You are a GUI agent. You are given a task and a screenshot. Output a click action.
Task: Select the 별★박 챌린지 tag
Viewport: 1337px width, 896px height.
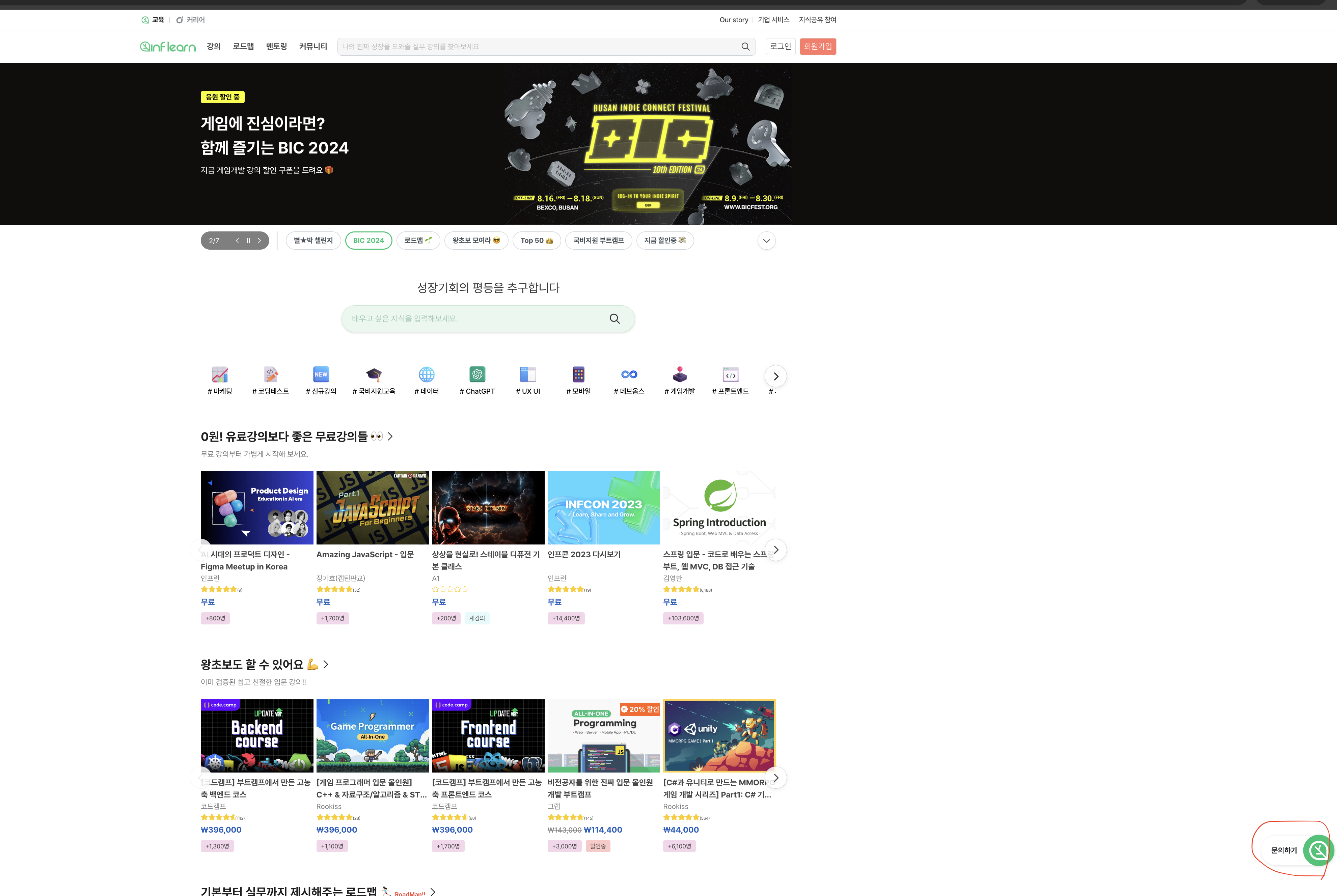point(313,241)
